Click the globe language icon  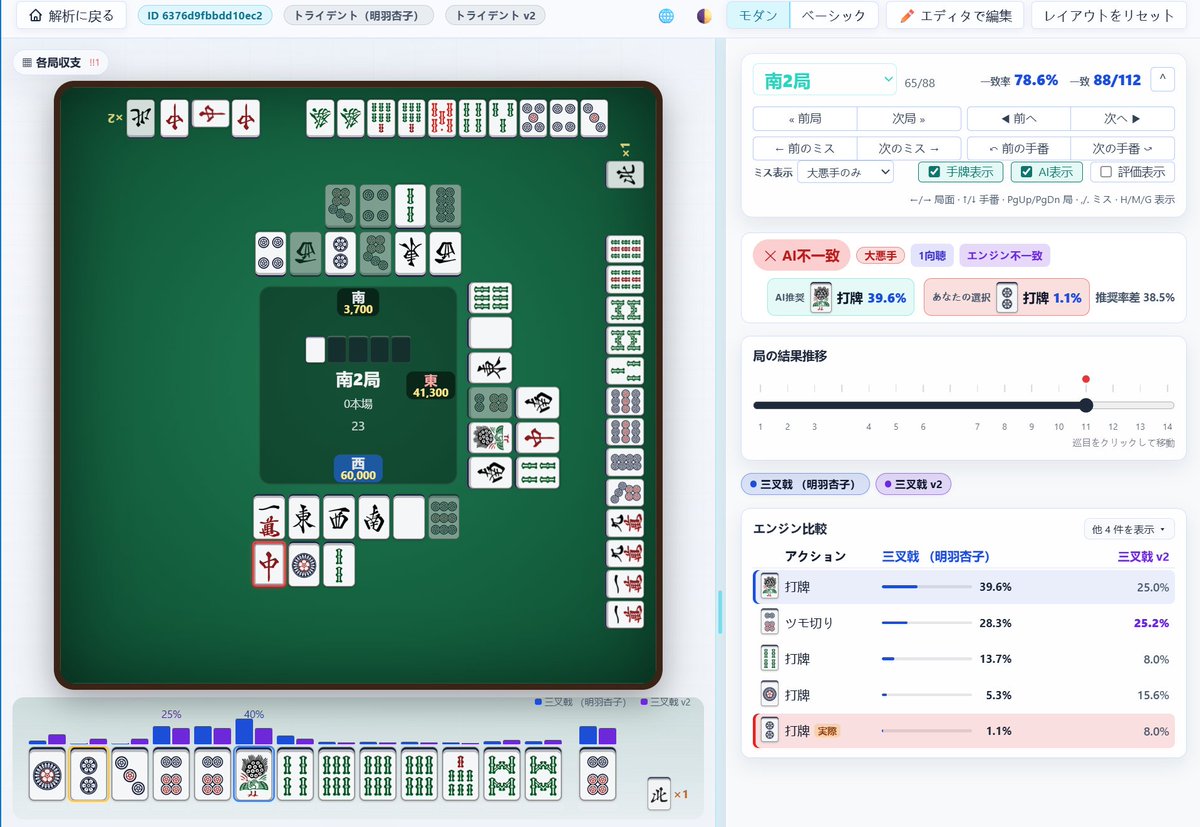tap(666, 16)
